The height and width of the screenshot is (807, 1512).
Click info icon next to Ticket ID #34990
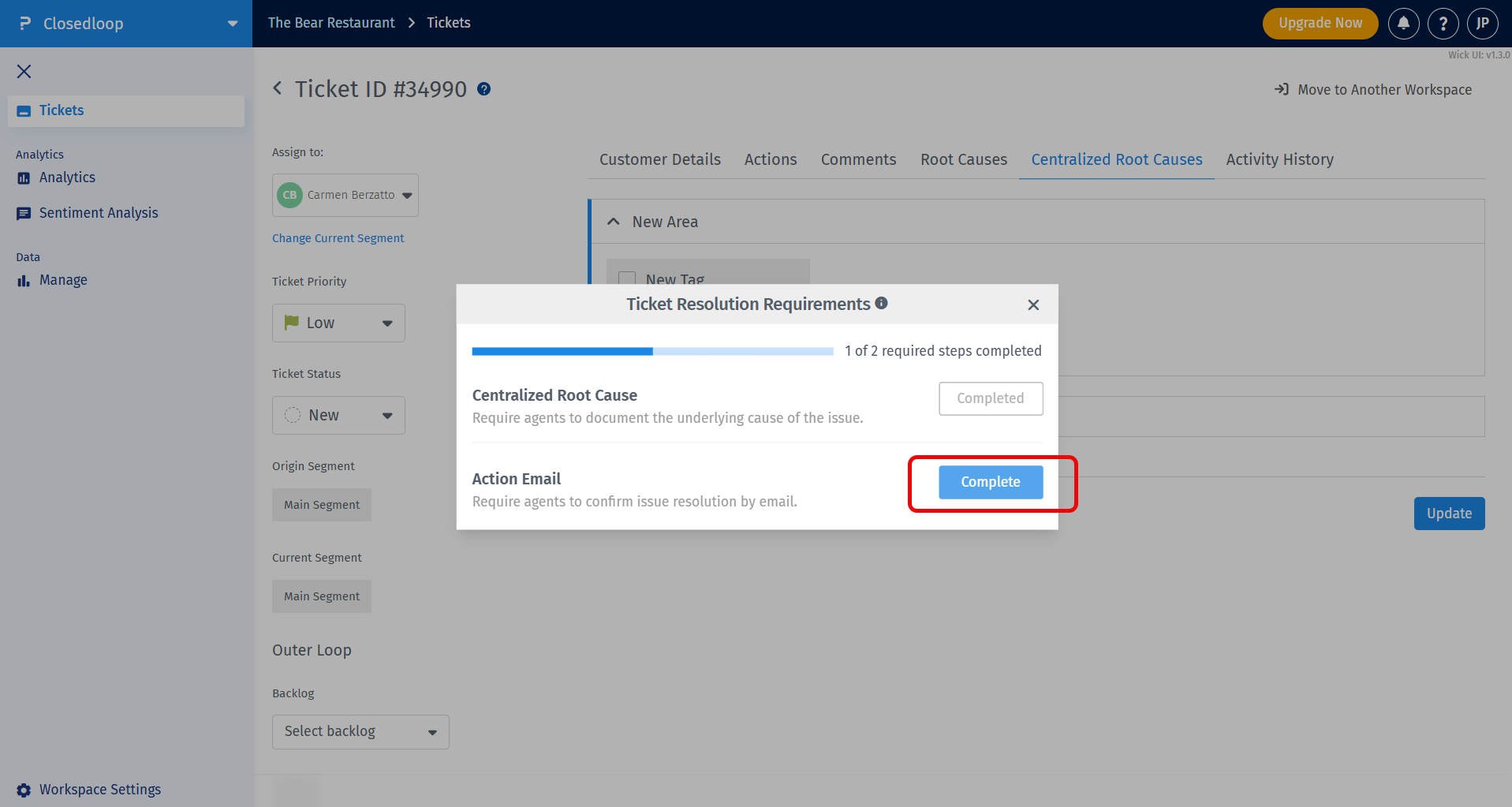pyautogui.click(x=484, y=89)
